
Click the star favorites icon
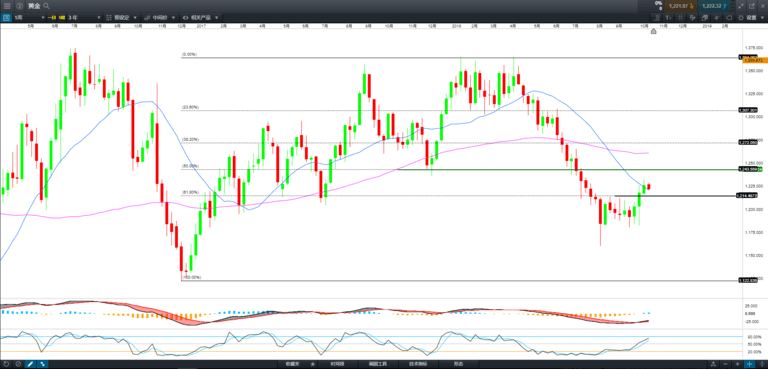pos(313,364)
